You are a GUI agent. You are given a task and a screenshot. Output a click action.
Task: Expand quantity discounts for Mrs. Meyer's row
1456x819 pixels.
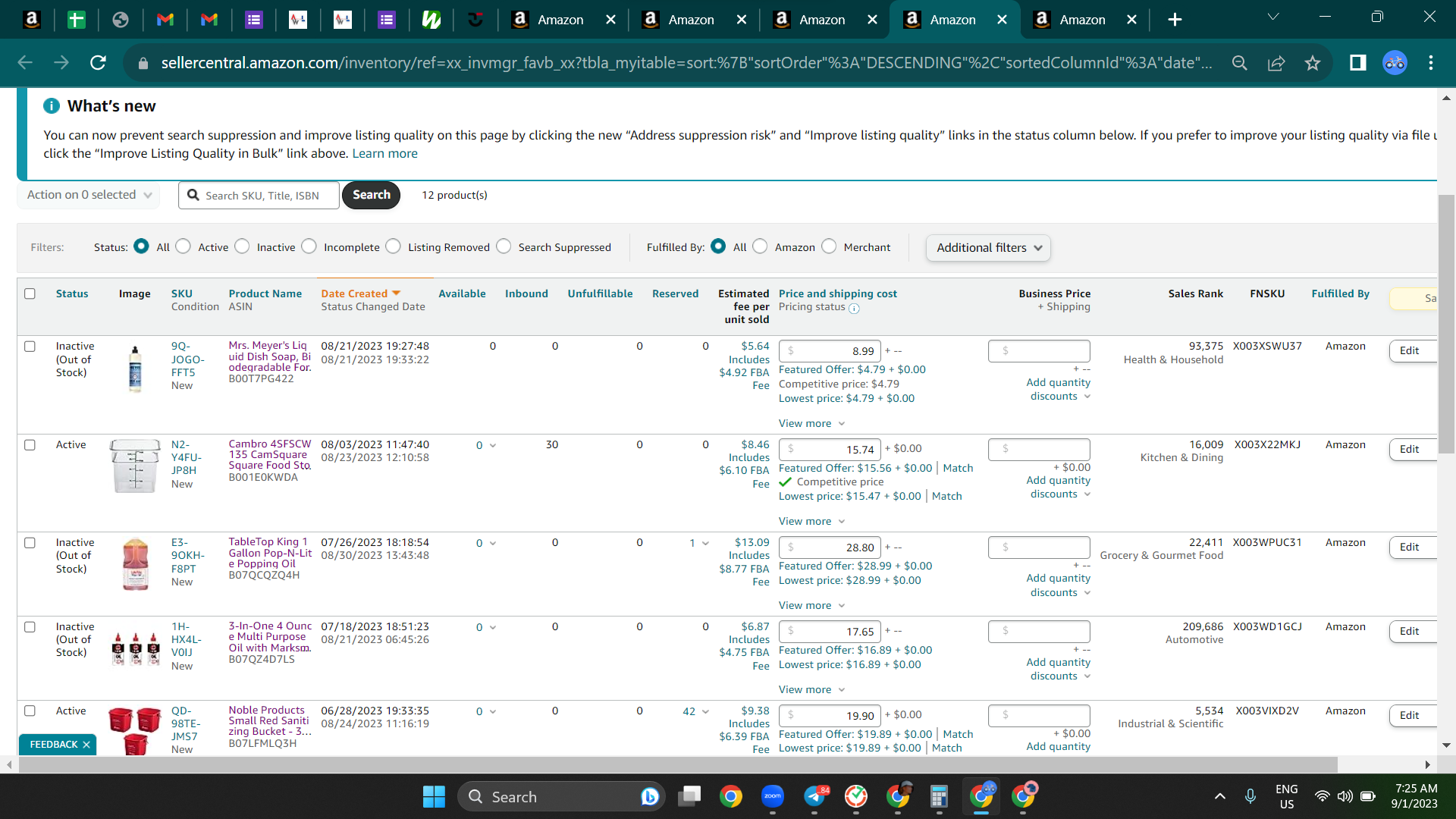point(1059,389)
